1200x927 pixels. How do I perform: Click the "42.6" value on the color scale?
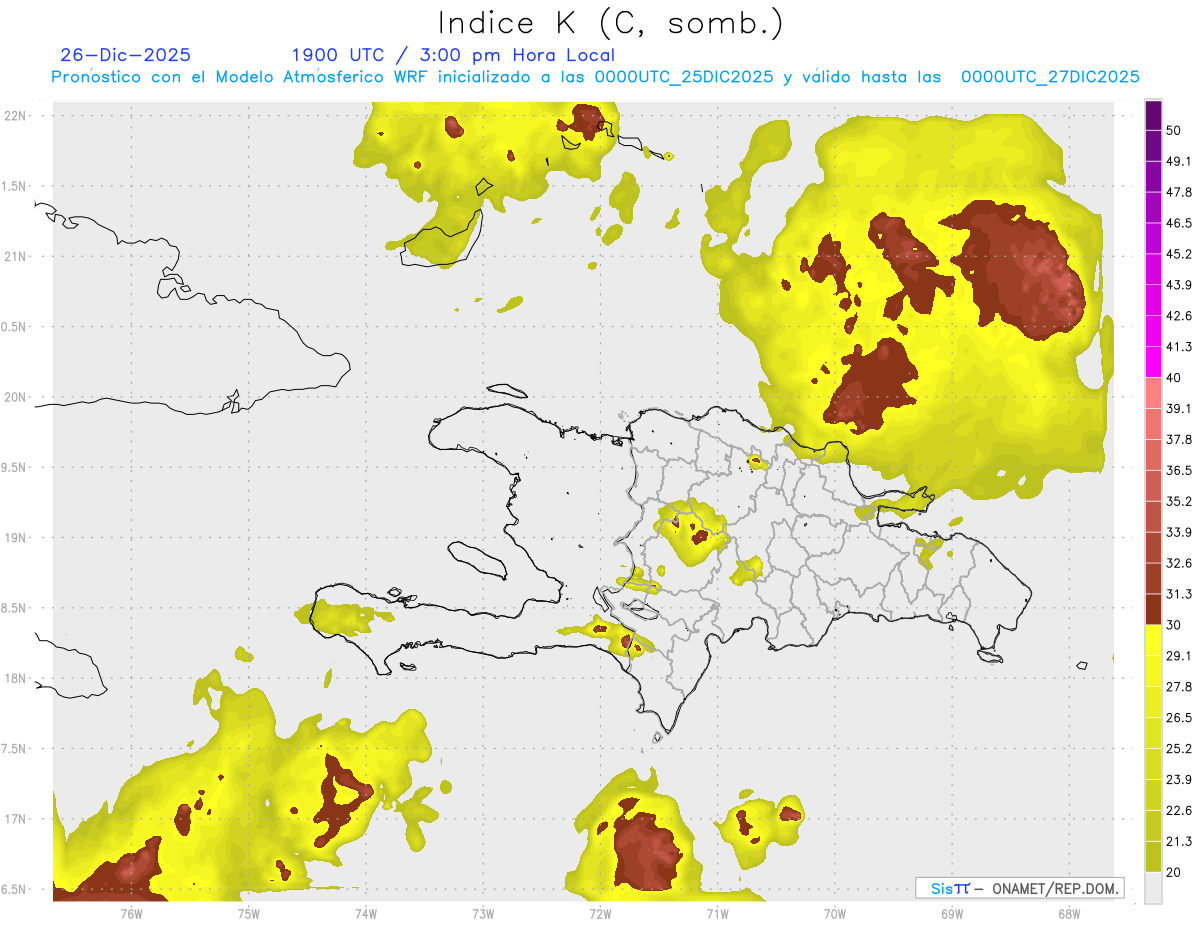1180,316
